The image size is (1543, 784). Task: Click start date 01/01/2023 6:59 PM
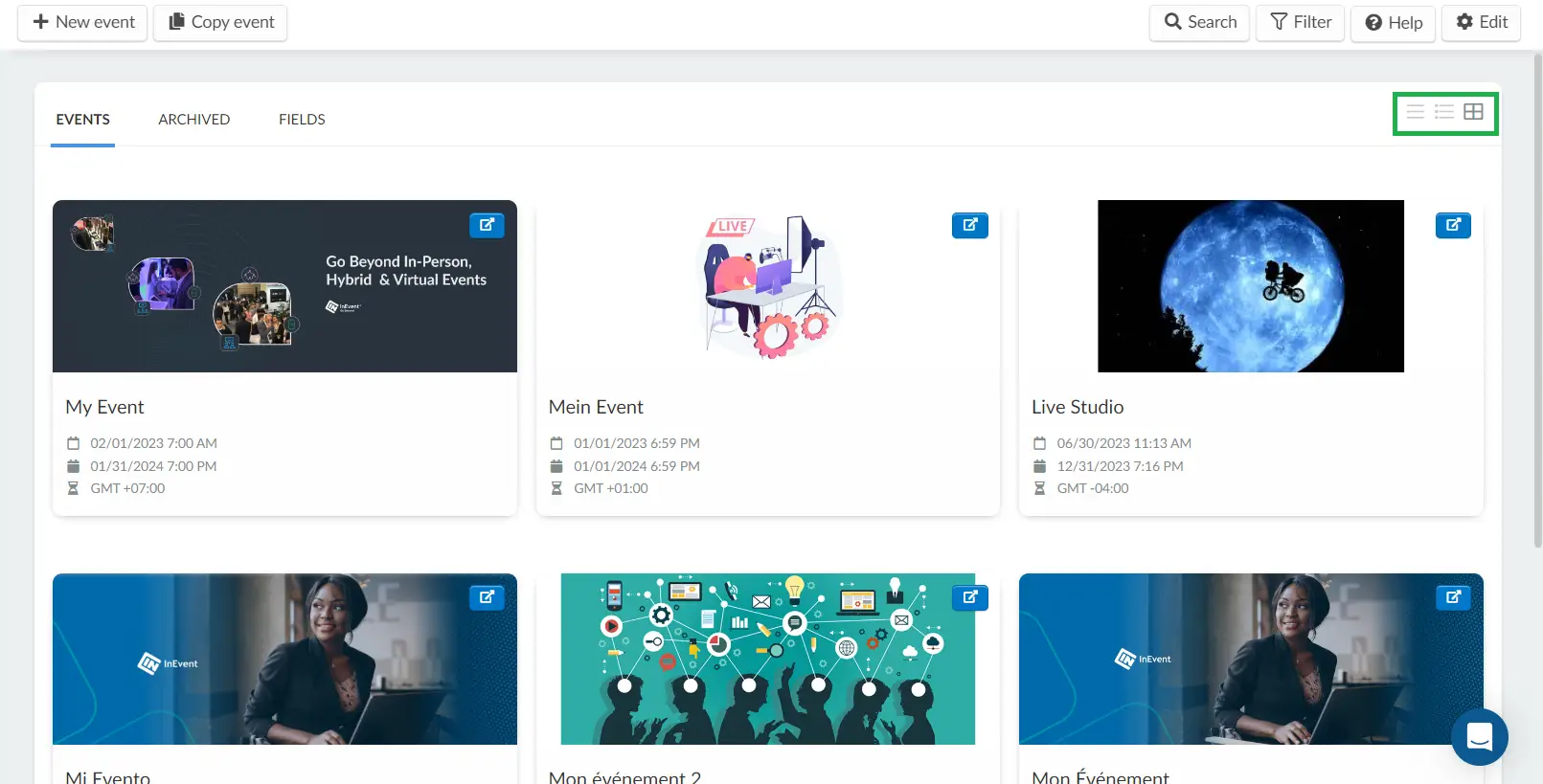(637, 443)
